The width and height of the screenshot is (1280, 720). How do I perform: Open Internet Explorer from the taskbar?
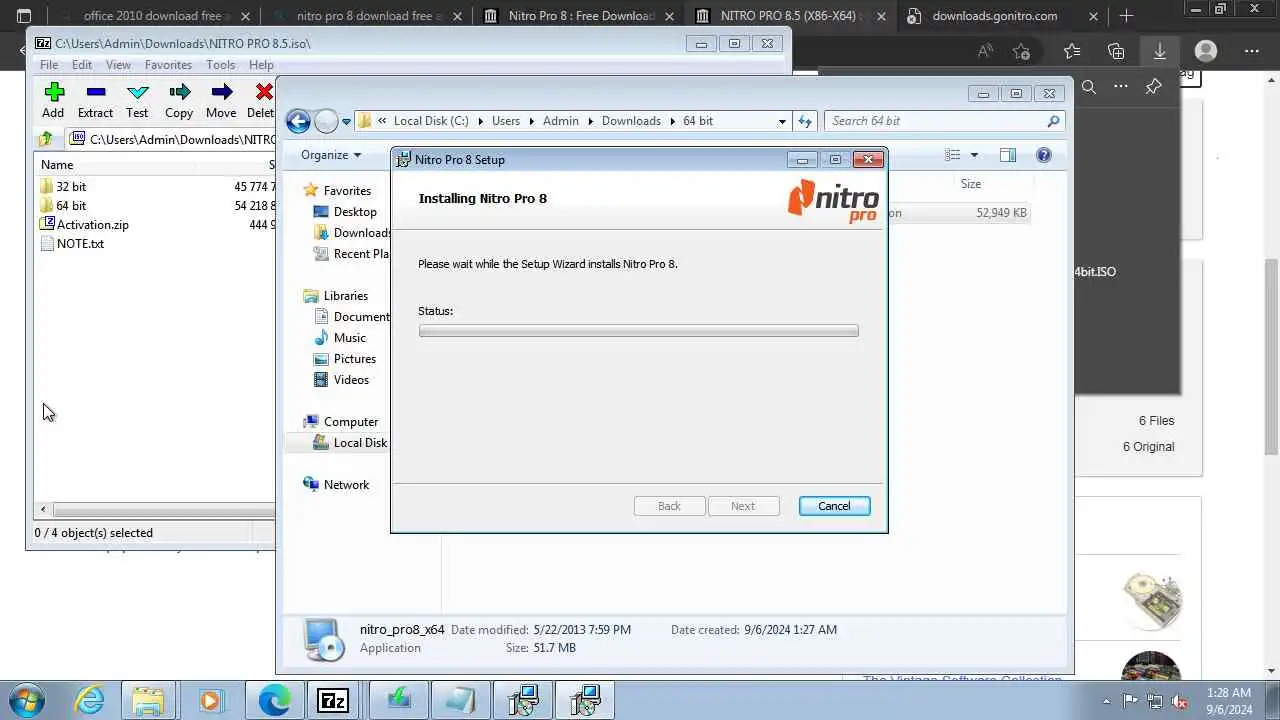[x=90, y=700]
